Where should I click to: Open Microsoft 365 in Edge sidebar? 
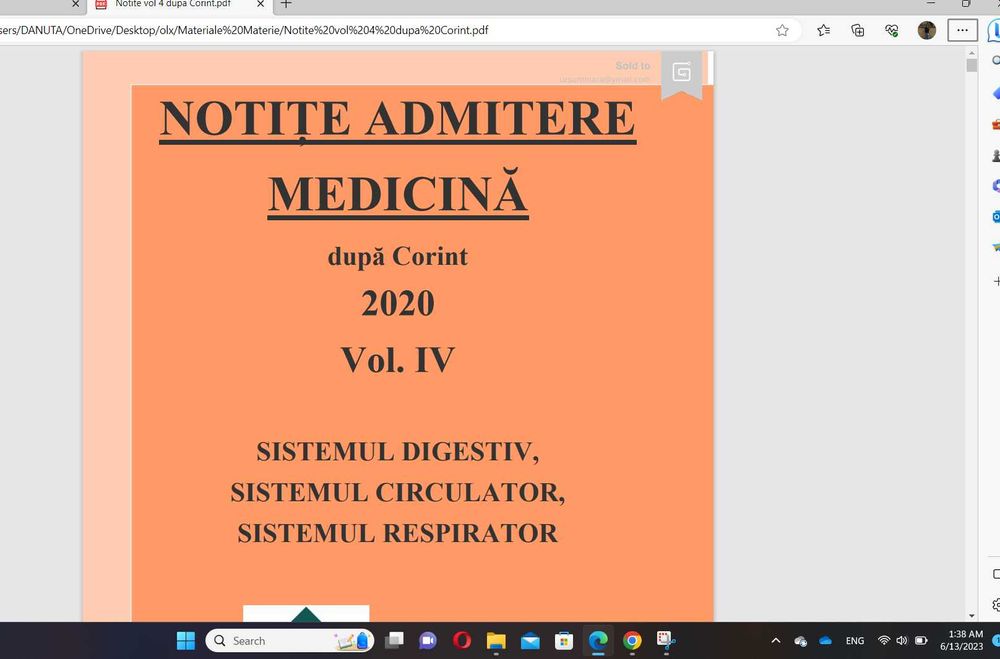point(996,186)
